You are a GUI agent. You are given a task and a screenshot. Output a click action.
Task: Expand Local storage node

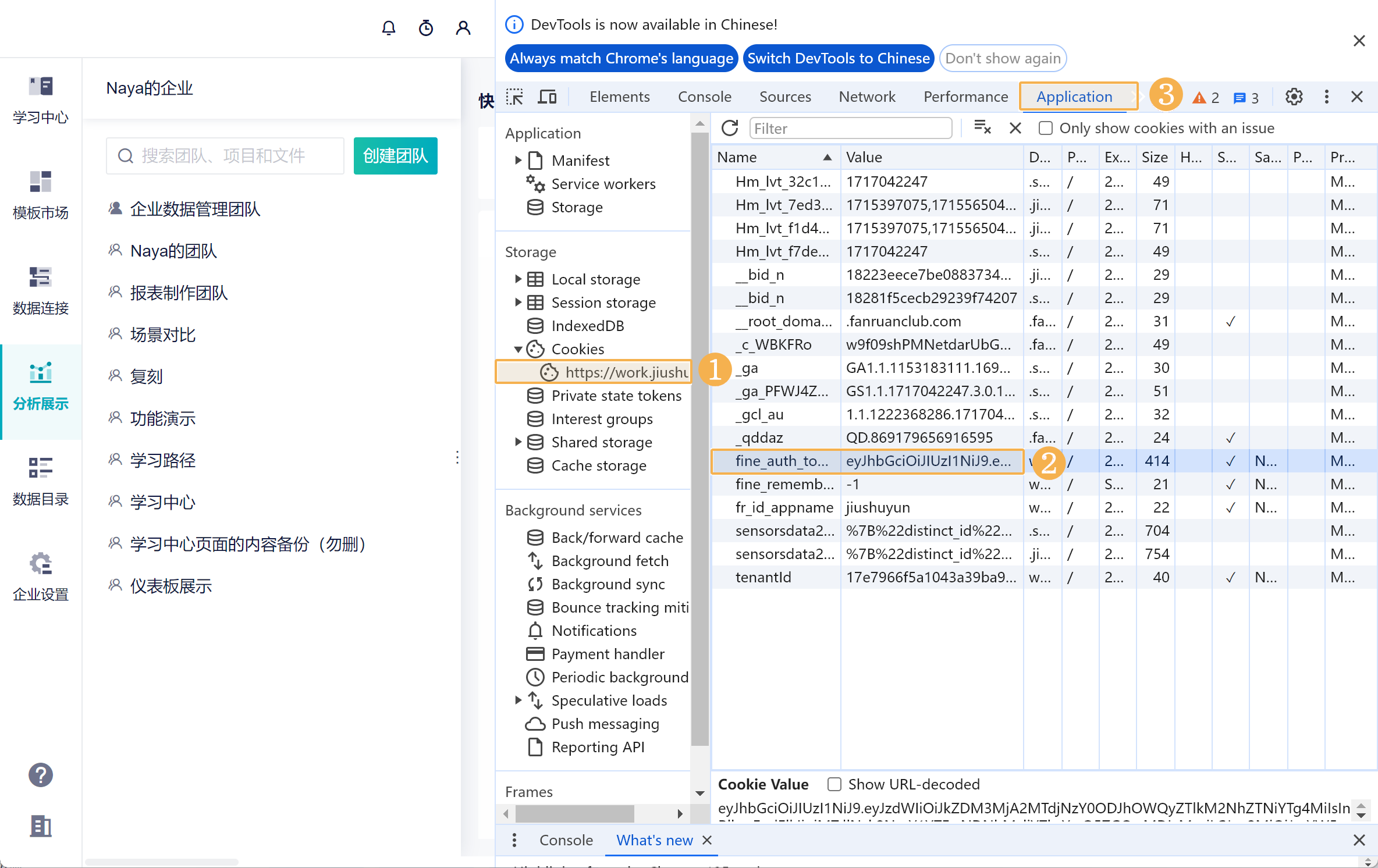click(x=518, y=279)
